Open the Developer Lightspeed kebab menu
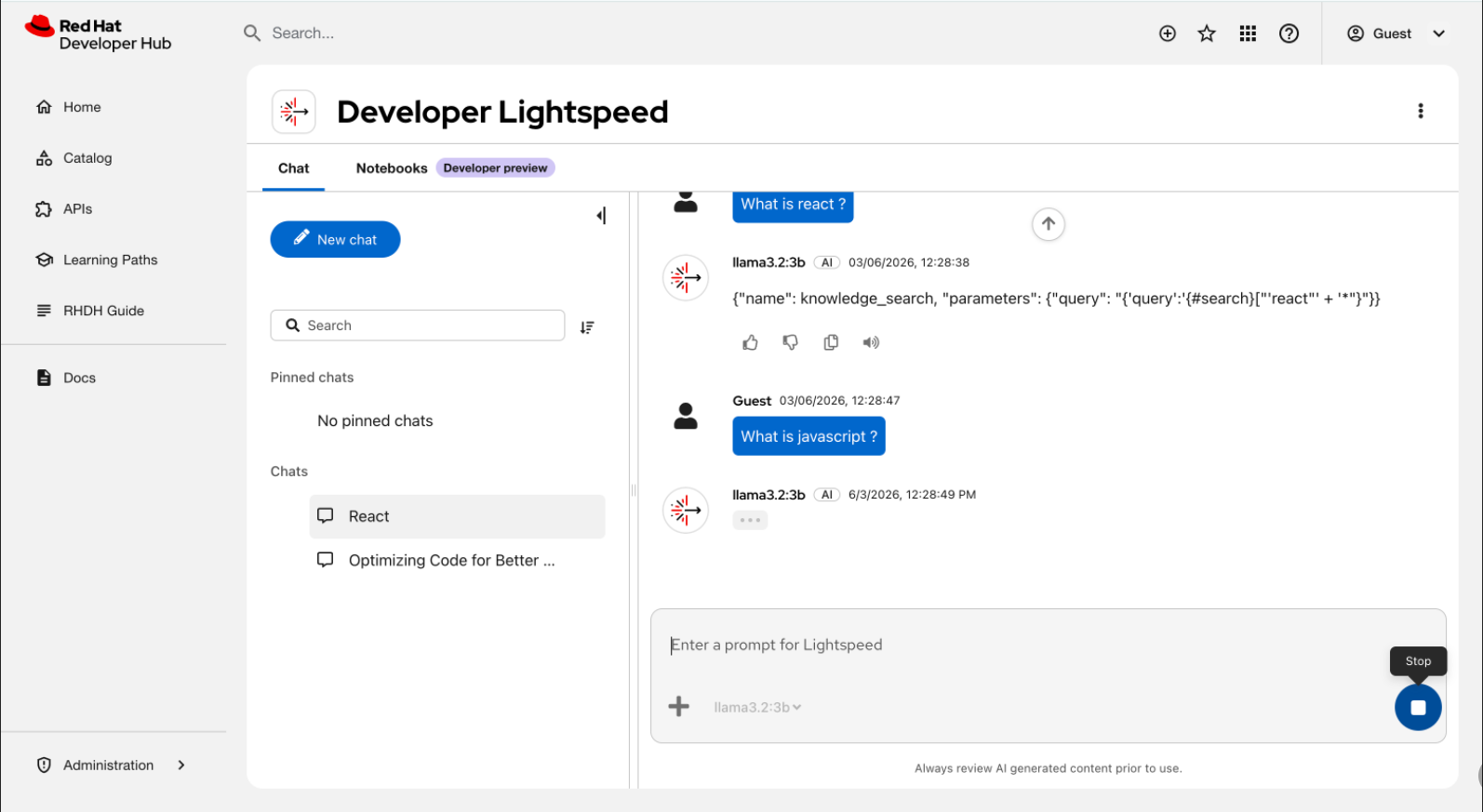The width and height of the screenshot is (1483, 812). [x=1420, y=111]
